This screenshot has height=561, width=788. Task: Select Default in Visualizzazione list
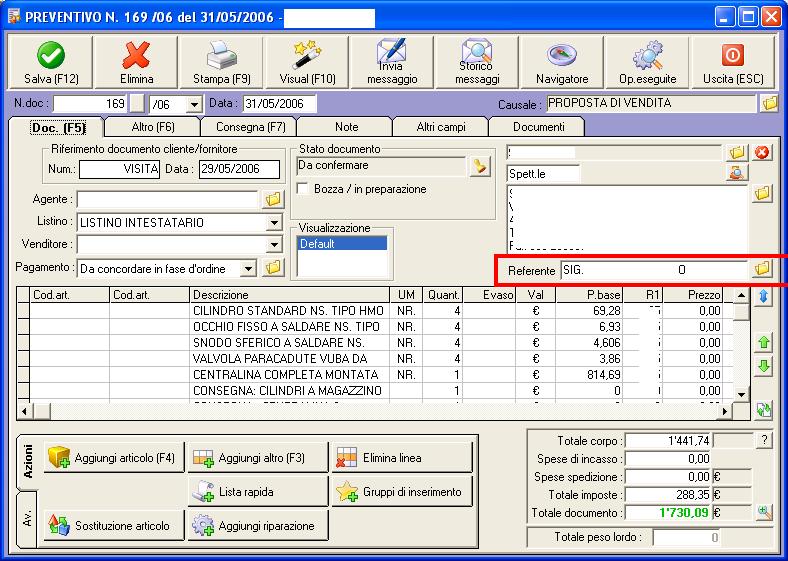[x=342, y=244]
